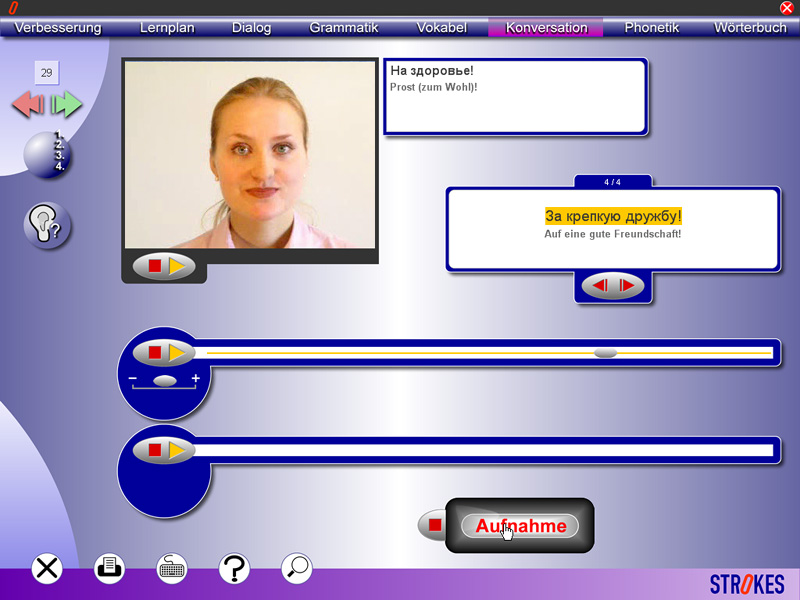Go back with the red previous-lesson arrow
The image size is (800, 600).
click(29, 104)
